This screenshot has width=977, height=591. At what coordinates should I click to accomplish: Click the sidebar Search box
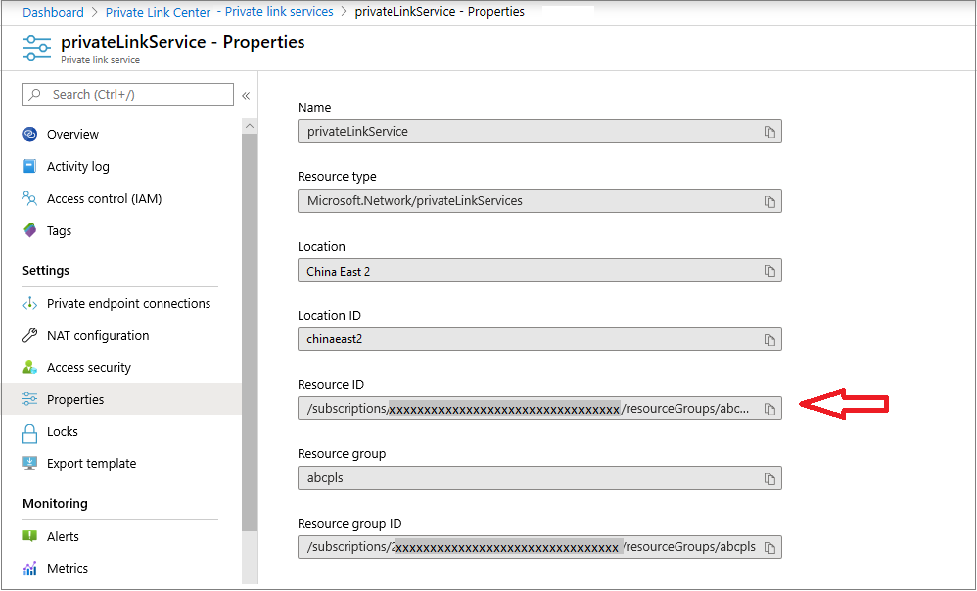pos(128,95)
